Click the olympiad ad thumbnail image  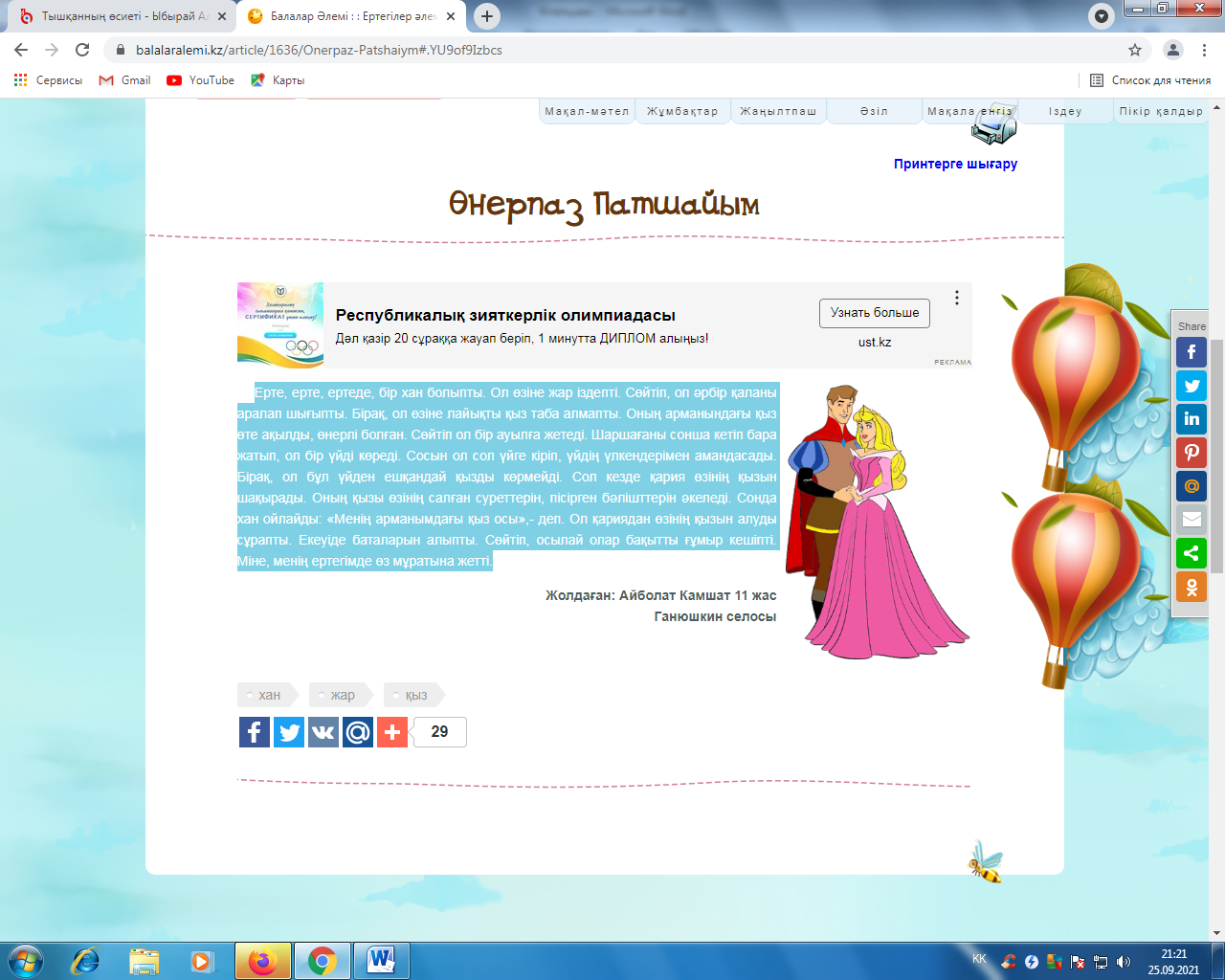click(x=280, y=325)
